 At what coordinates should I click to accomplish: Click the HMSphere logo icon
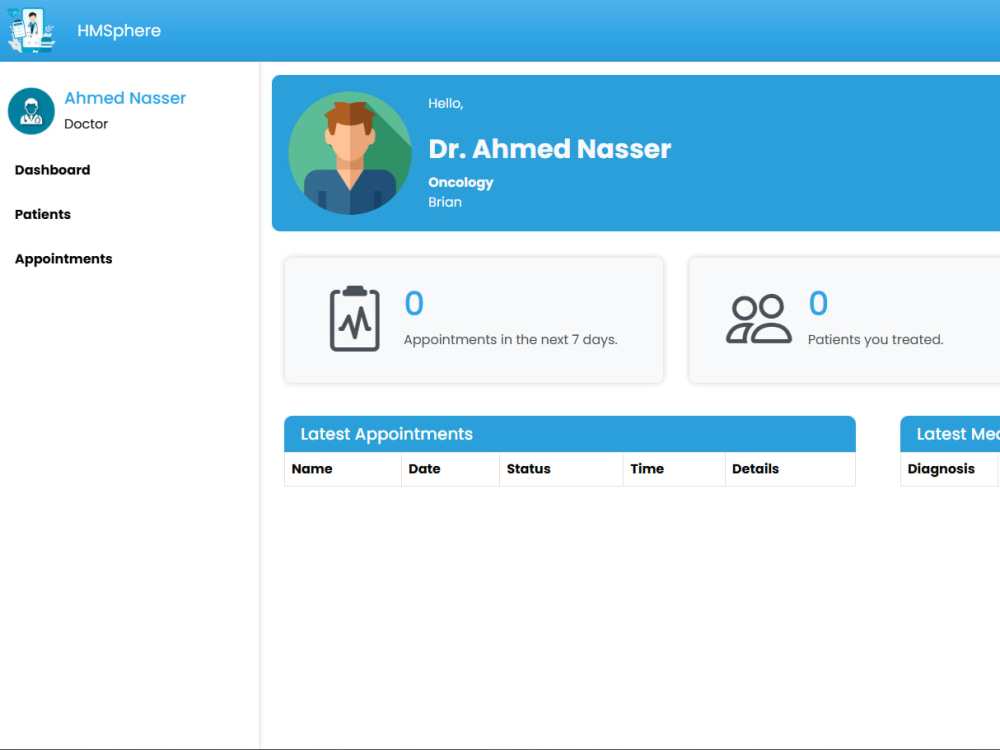(31, 30)
